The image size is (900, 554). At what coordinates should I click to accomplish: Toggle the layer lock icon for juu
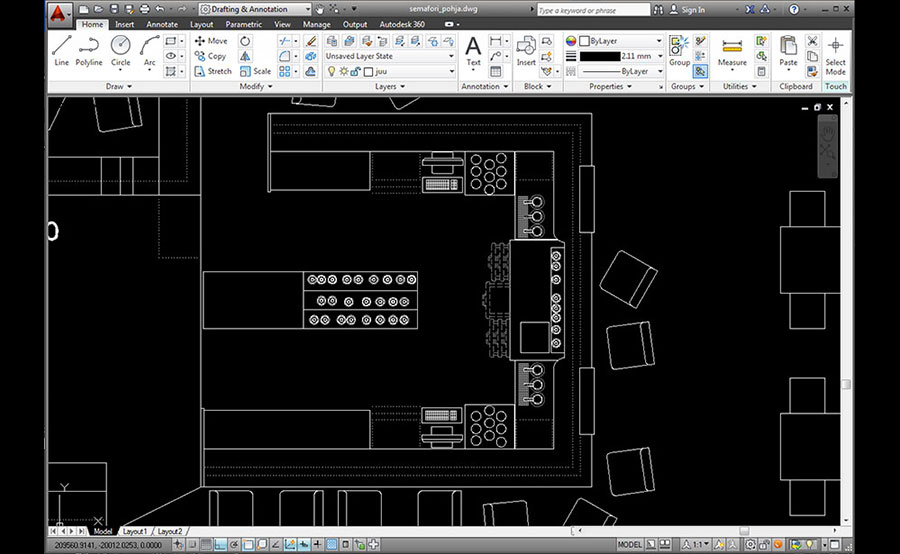tap(355, 72)
